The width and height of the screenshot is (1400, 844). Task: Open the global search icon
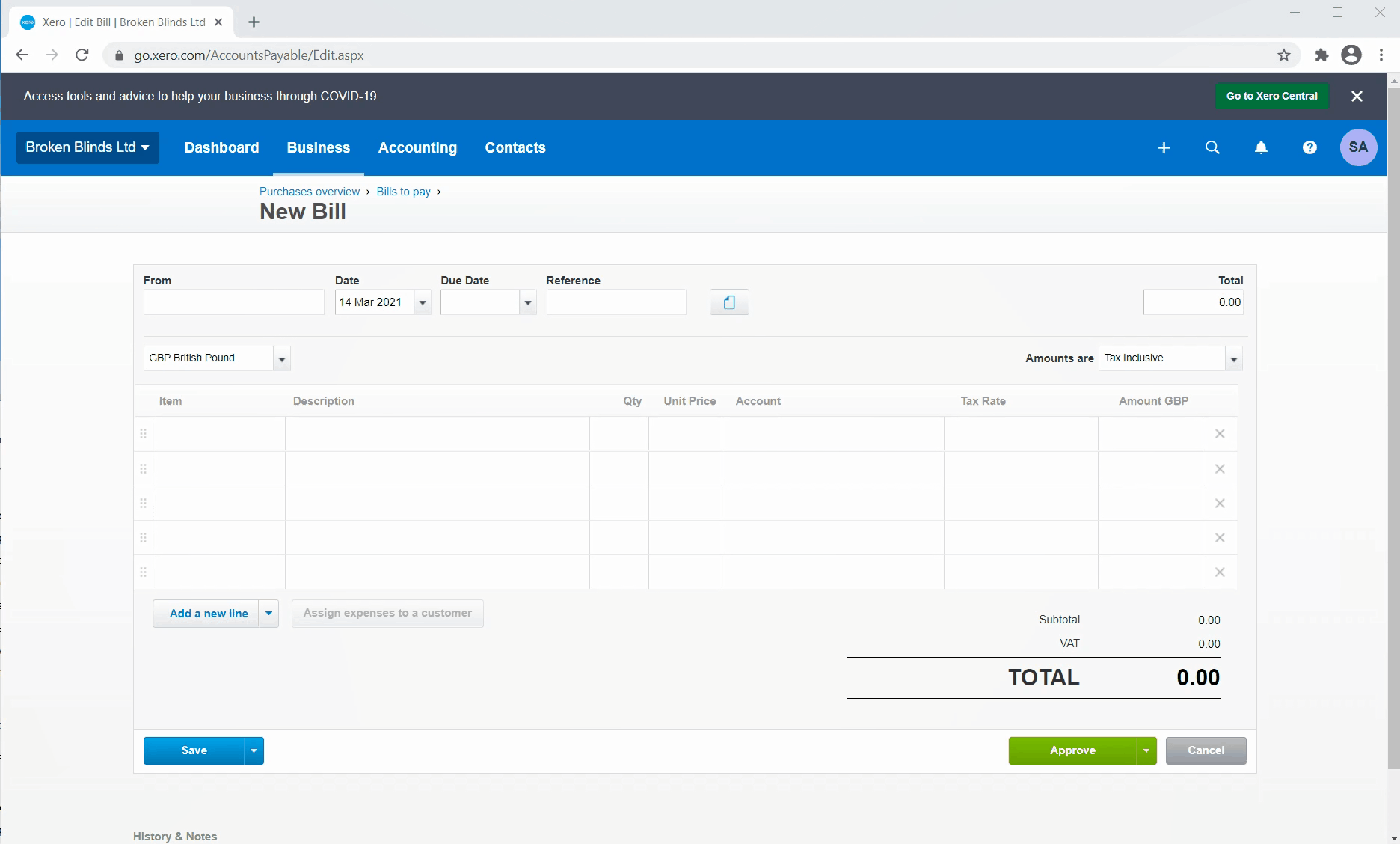pyautogui.click(x=1212, y=147)
